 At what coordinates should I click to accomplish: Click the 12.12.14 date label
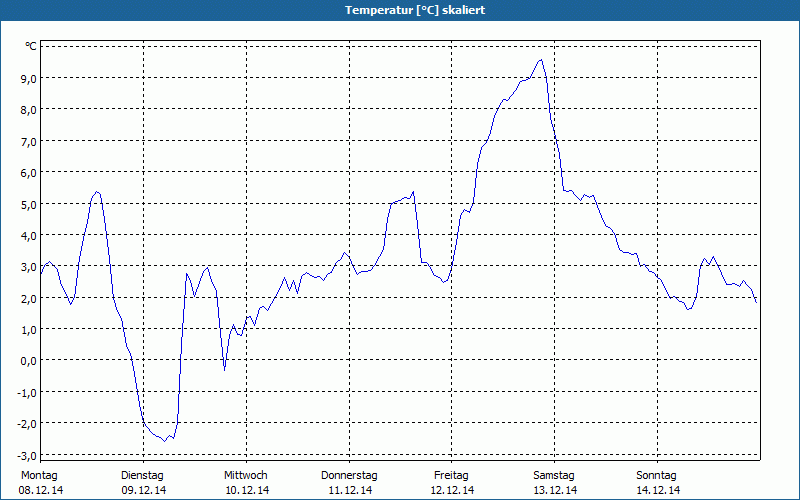453,490
